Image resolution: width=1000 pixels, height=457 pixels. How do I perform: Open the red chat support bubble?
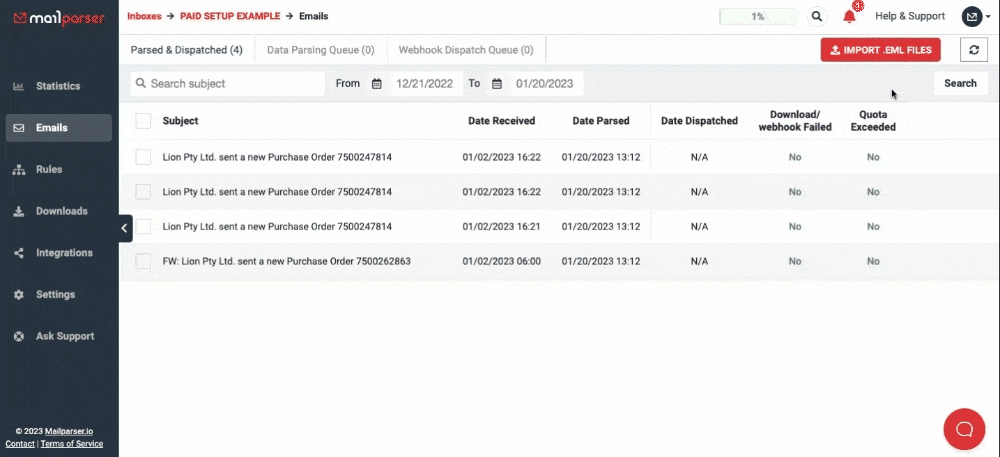tap(964, 429)
